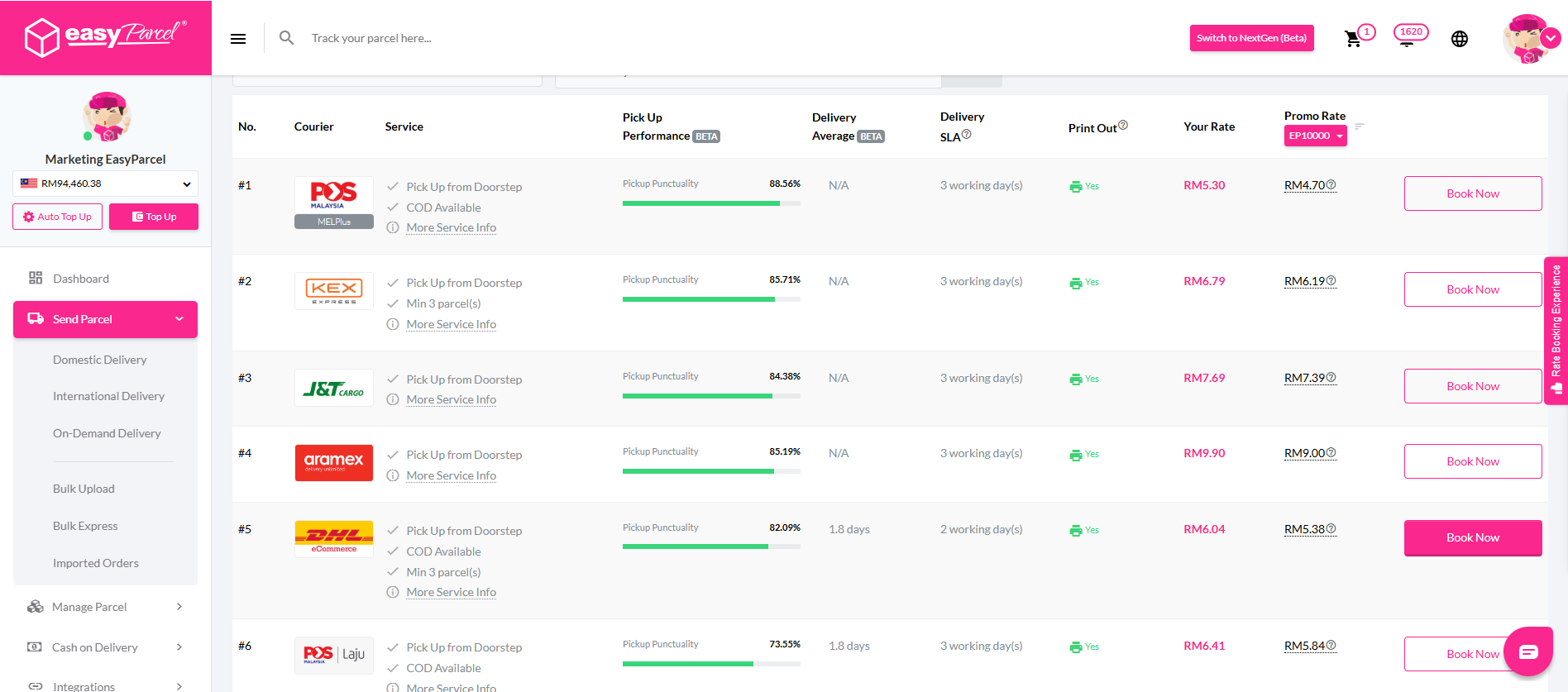Open the EP10000 promo code dropdown
Viewport: 1568px width, 692px height.
tap(1315, 136)
